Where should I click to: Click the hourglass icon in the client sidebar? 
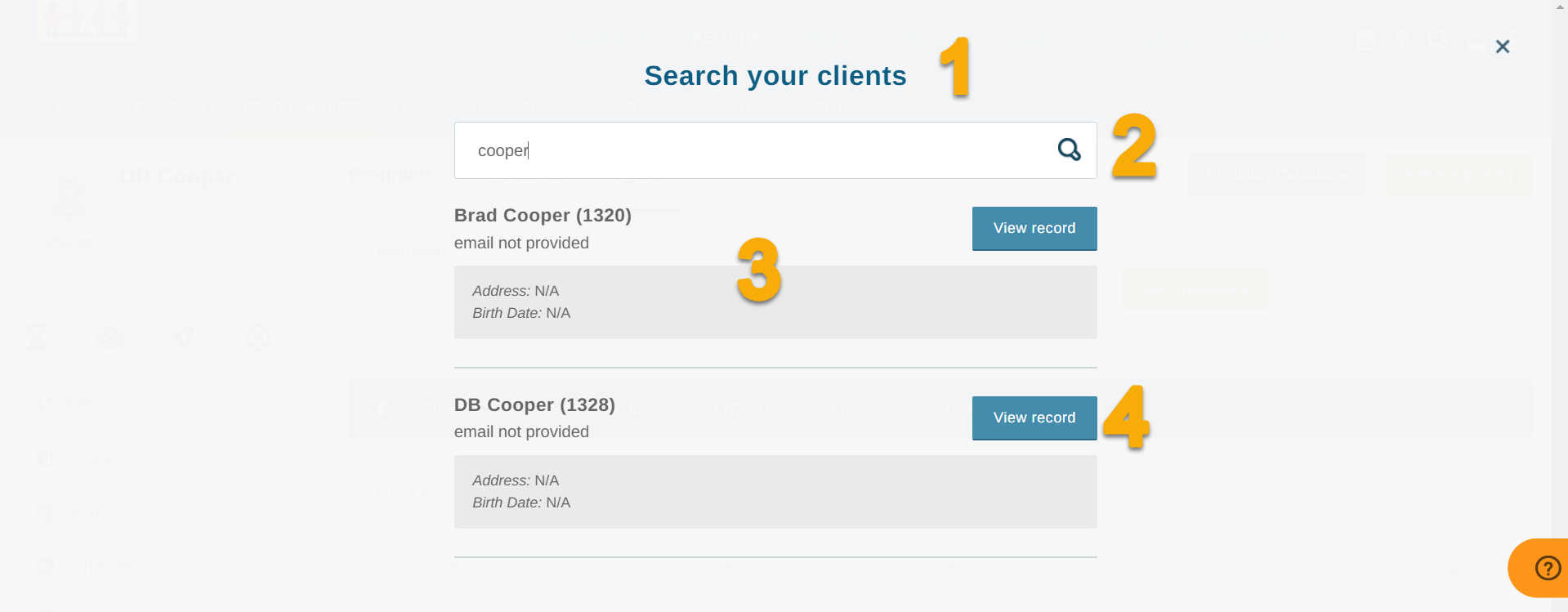tap(37, 337)
